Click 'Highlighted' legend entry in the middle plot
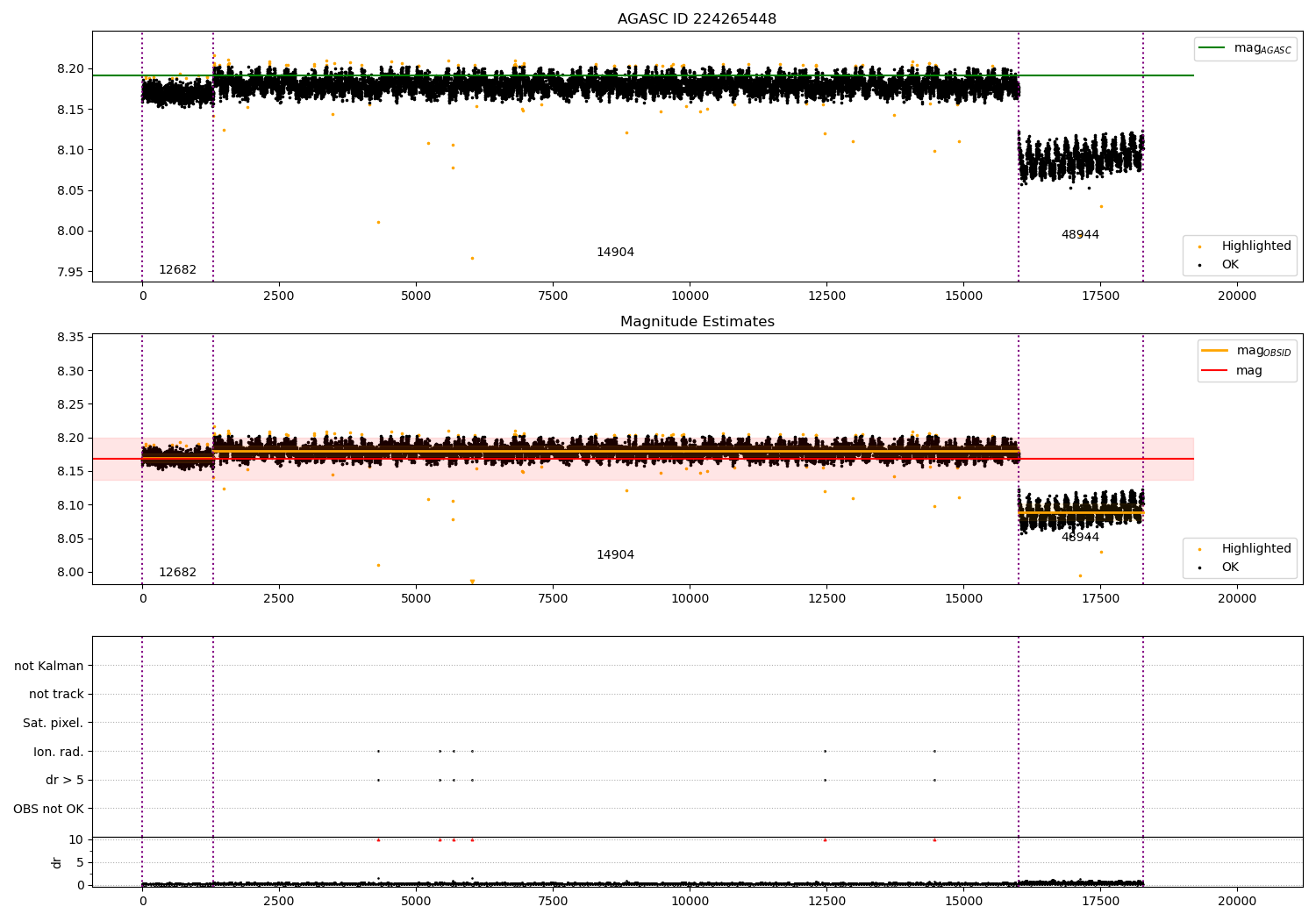Image resolution: width=1316 pixels, height=921 pixels. (1255, 549)
